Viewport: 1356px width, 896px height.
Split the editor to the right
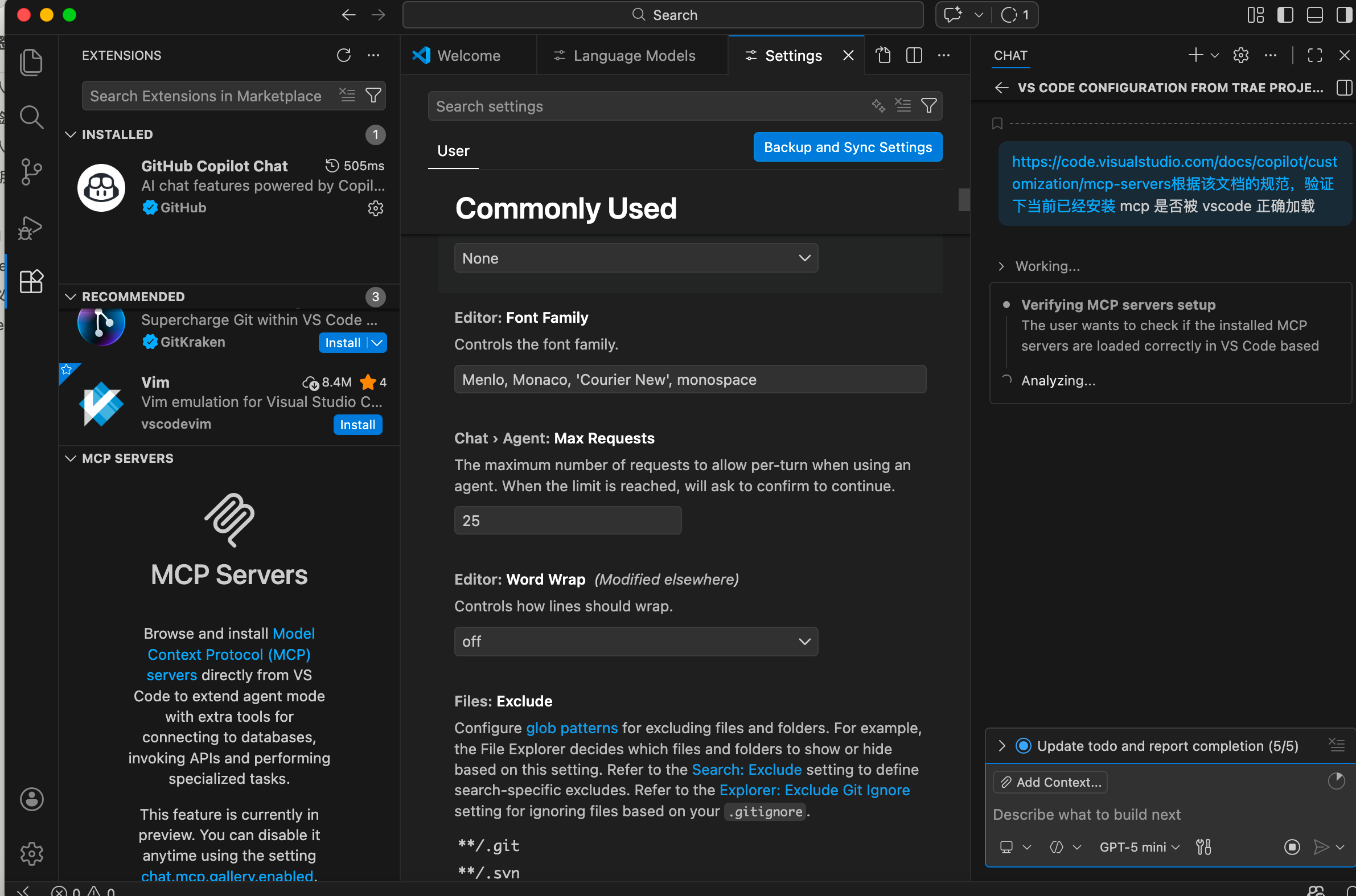click(x=914, y=55)
